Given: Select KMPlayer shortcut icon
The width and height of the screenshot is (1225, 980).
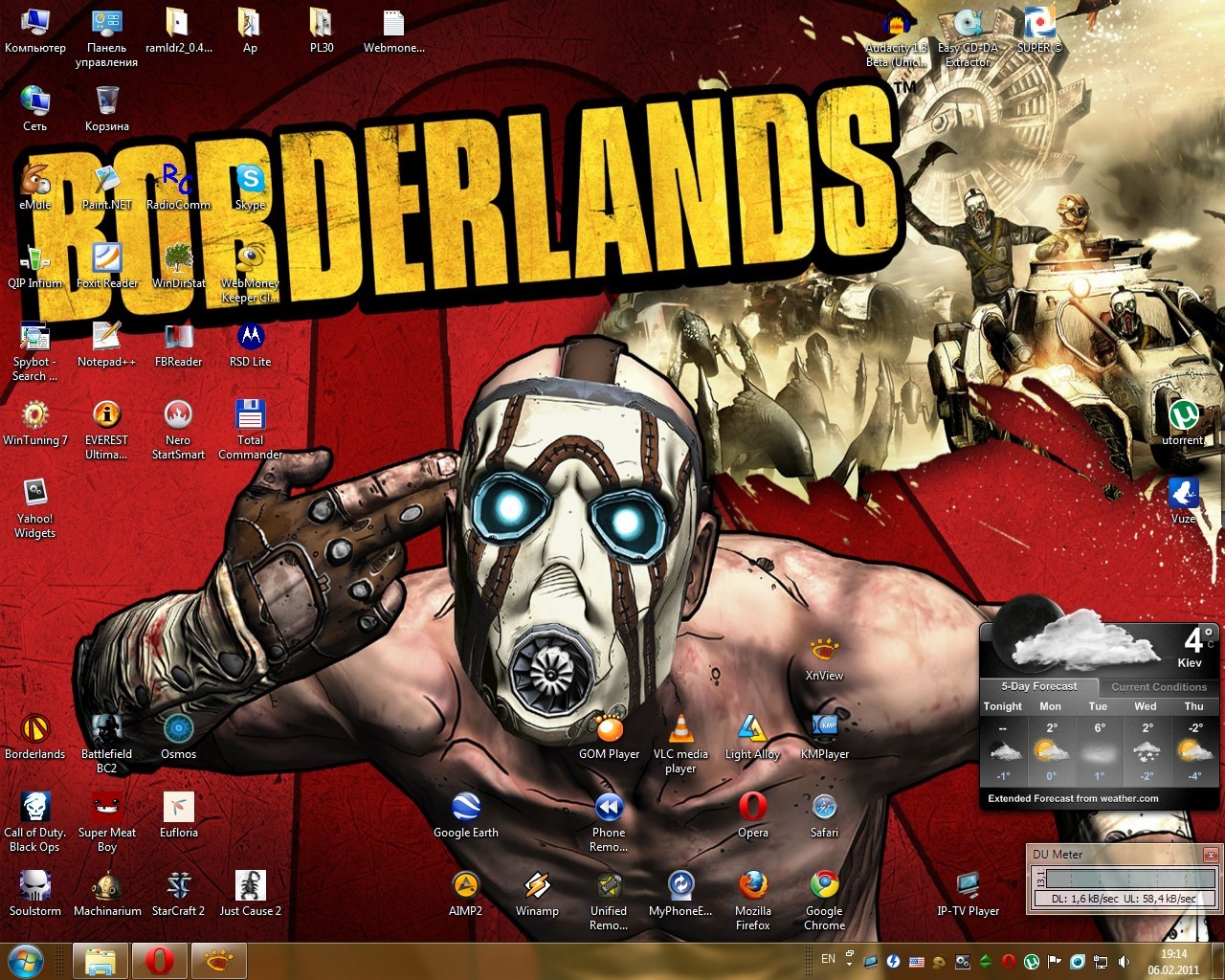Looking at the screenshot, I should 824,736.
